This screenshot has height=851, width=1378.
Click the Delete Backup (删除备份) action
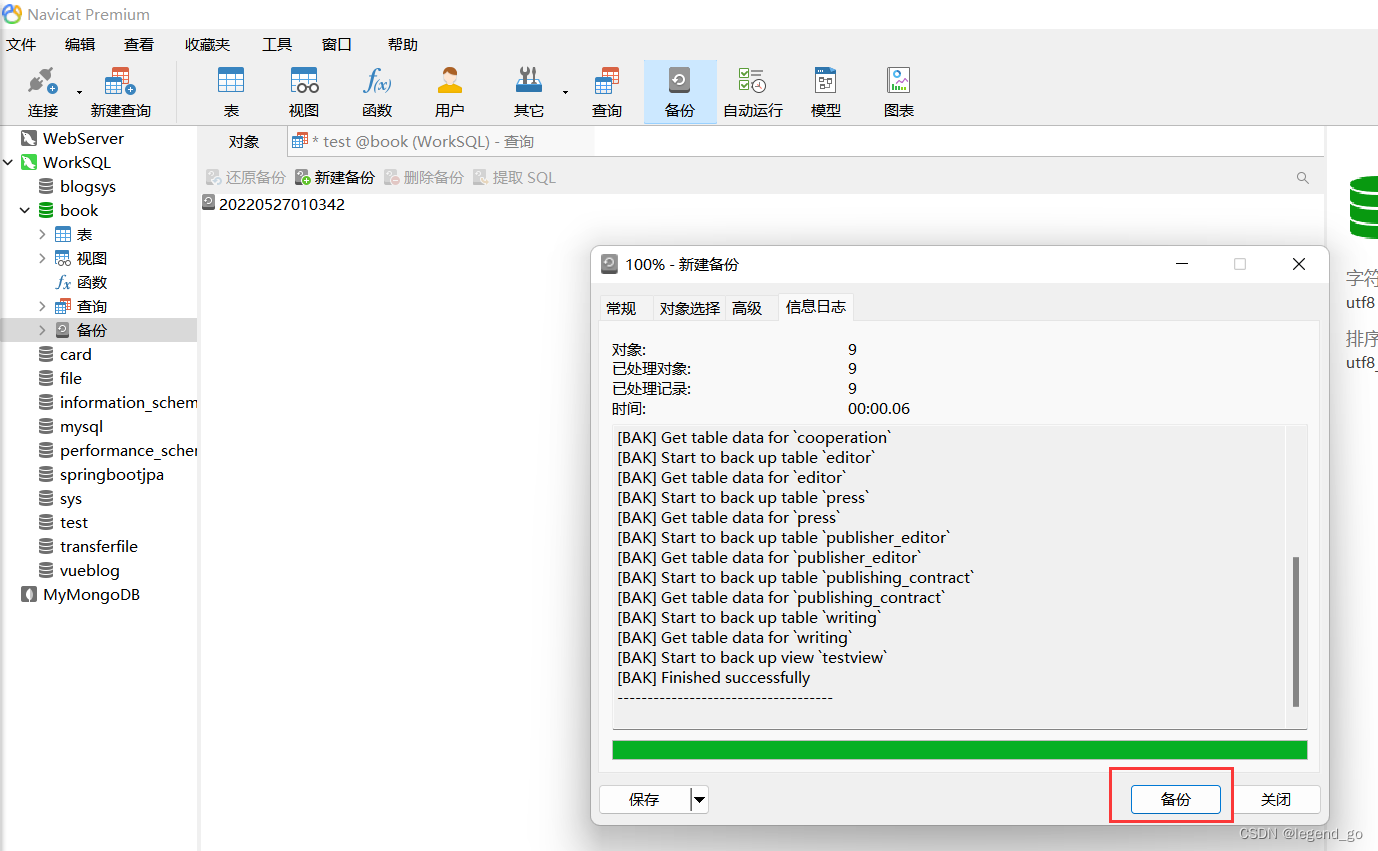424,177
